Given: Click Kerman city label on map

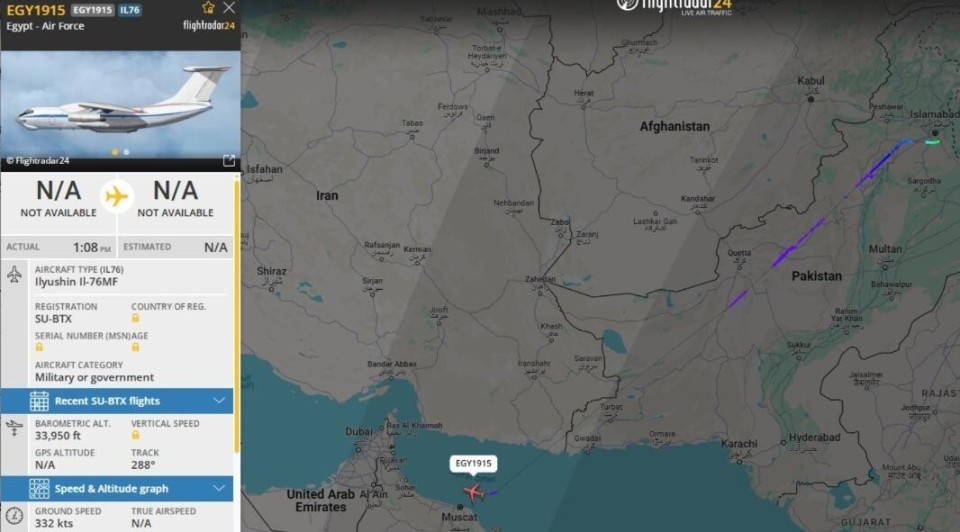Looking at the screenshot, I should pyautogui.click(x=417, y=249).
